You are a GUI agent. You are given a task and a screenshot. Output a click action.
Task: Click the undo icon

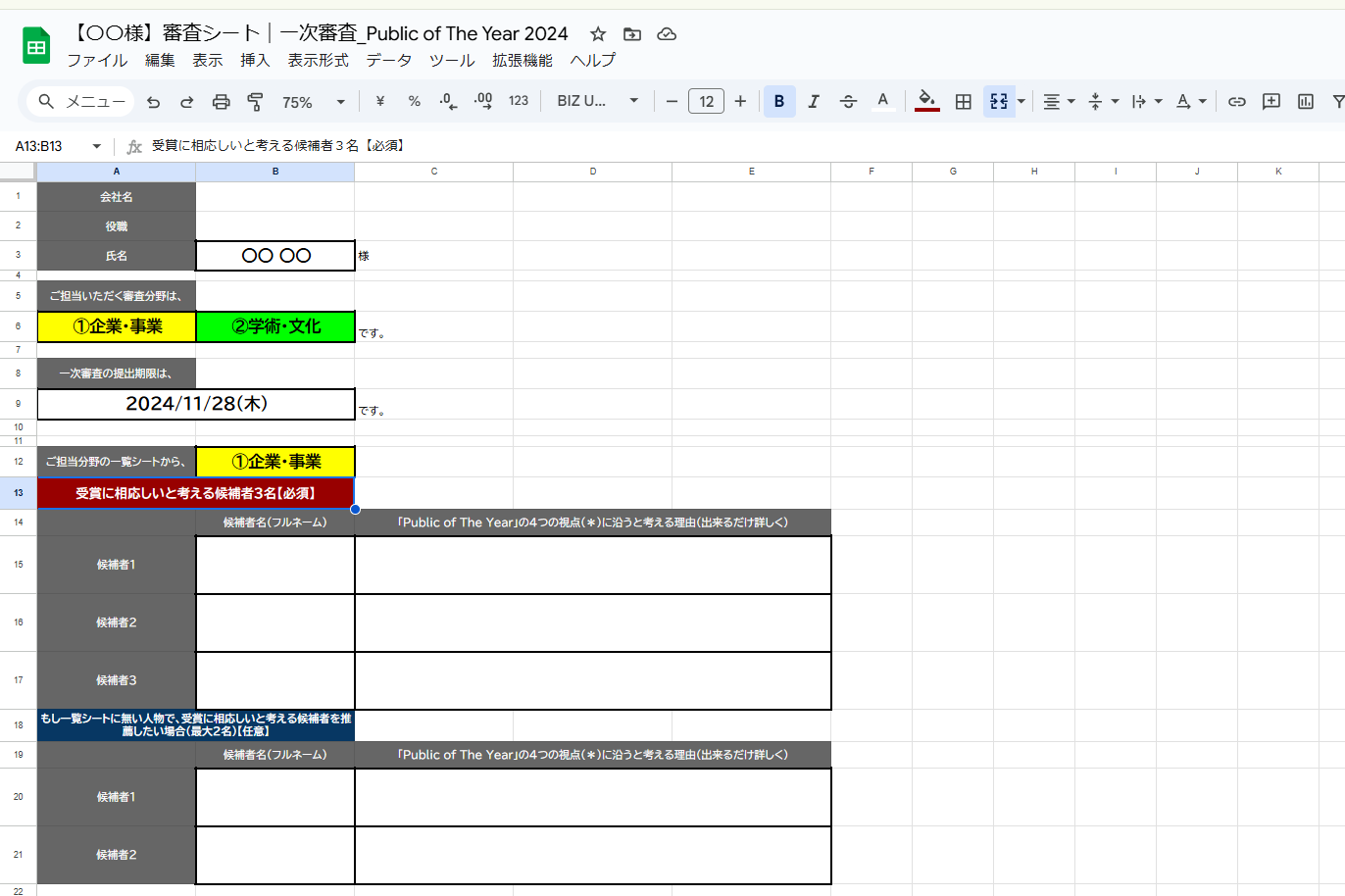coord(153,102)
